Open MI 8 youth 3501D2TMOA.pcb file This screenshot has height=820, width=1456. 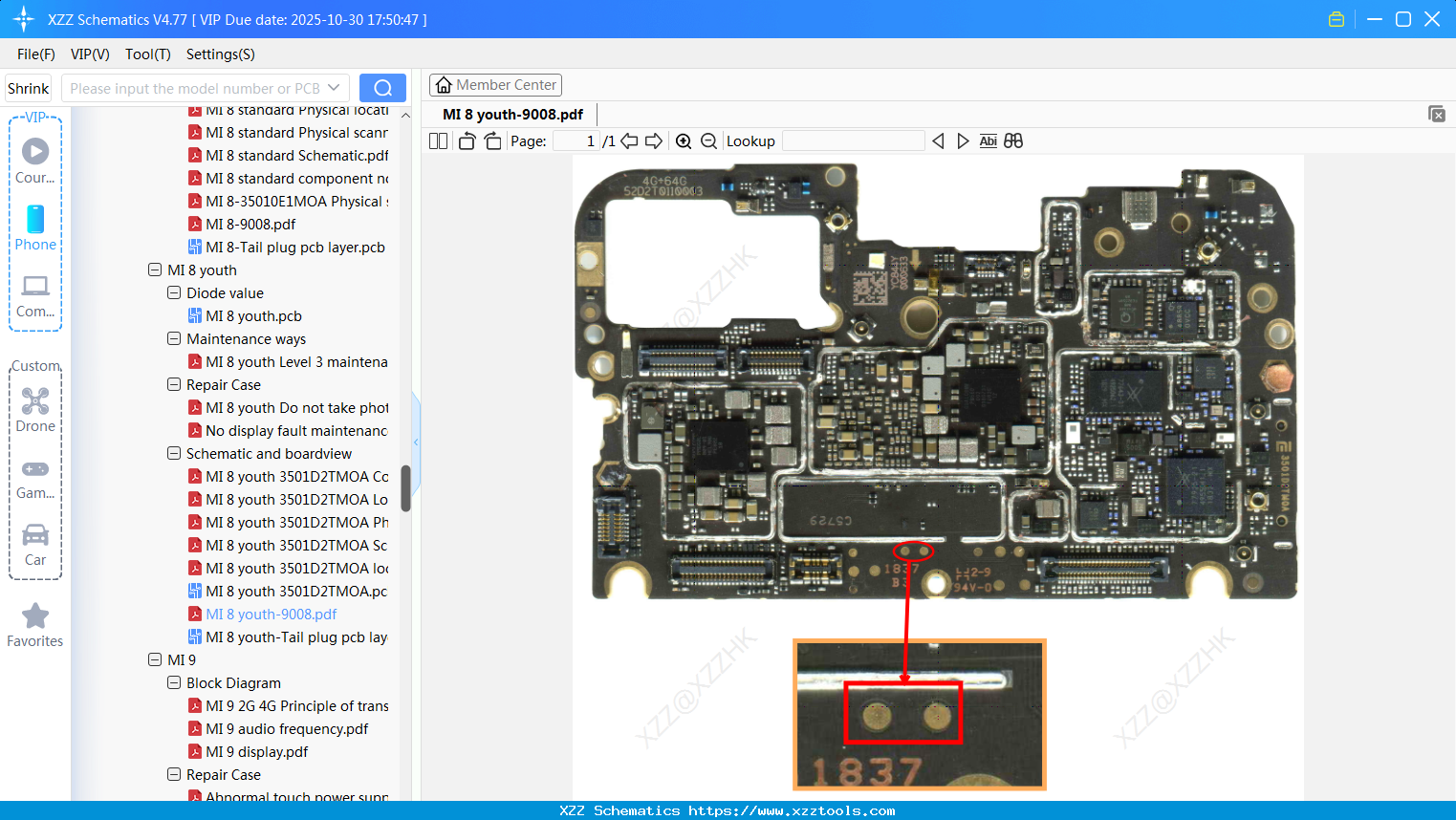296,592
